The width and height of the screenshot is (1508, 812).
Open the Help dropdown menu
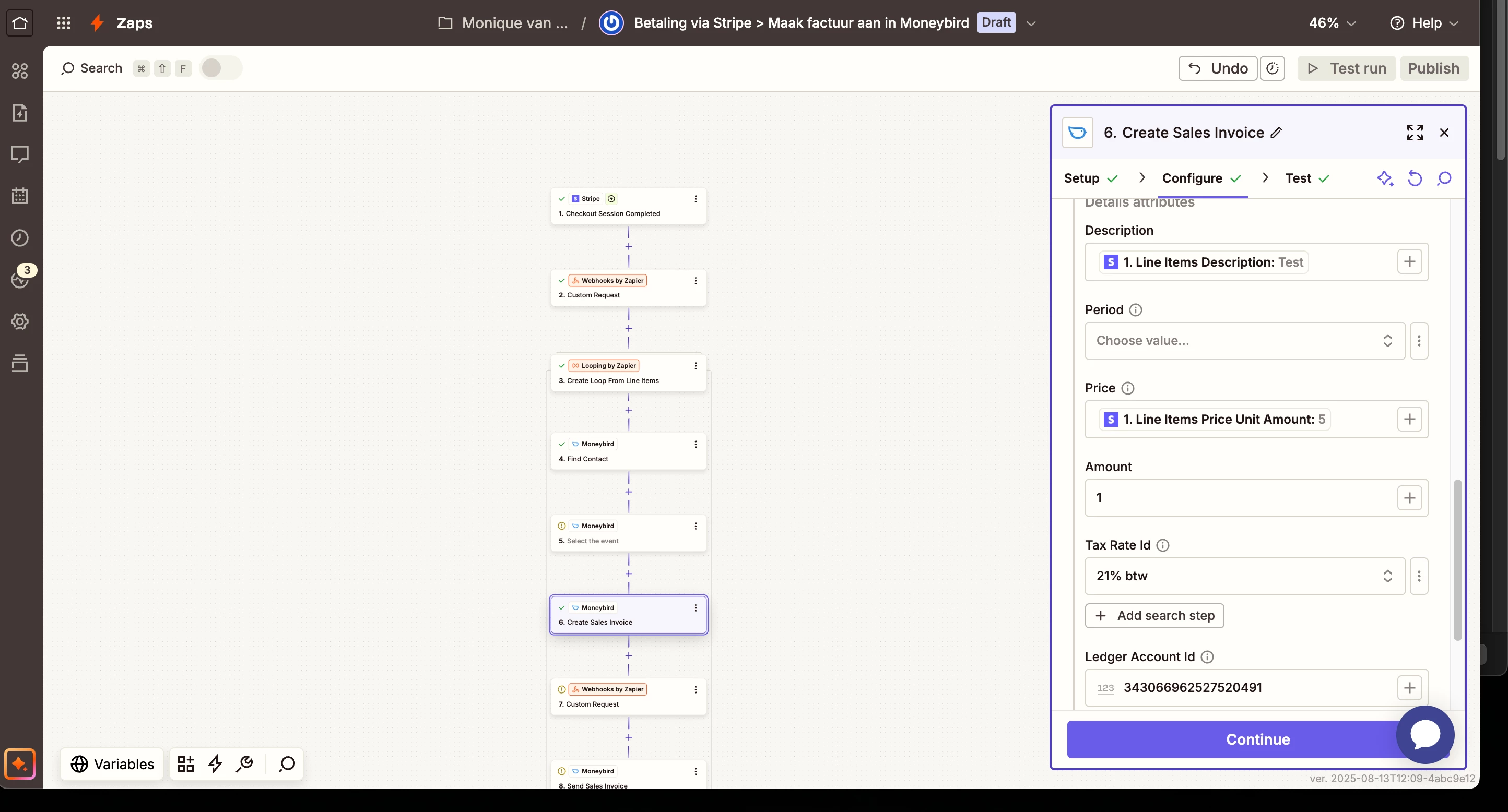(x=1424, y=23)
